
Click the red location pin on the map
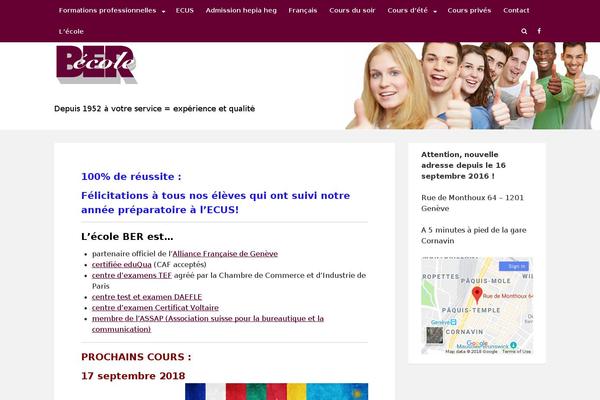477,295
